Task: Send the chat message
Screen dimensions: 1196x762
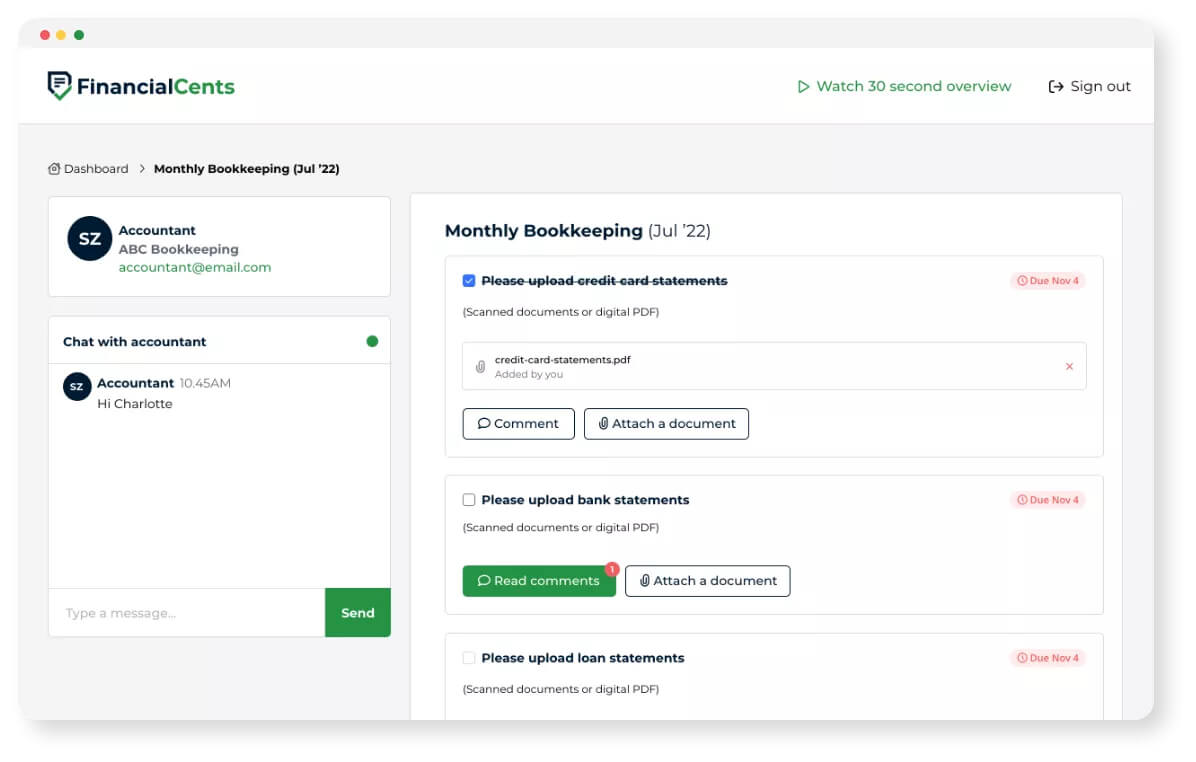Action: click(x=358, y=612)
